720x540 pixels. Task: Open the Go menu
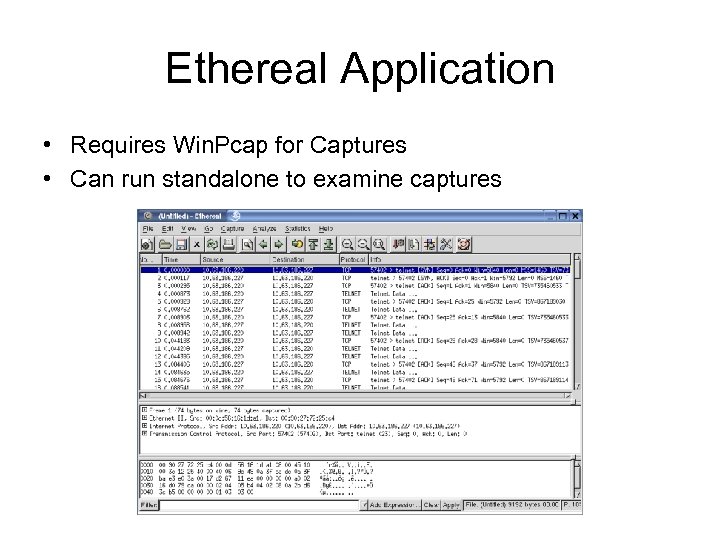209,228
